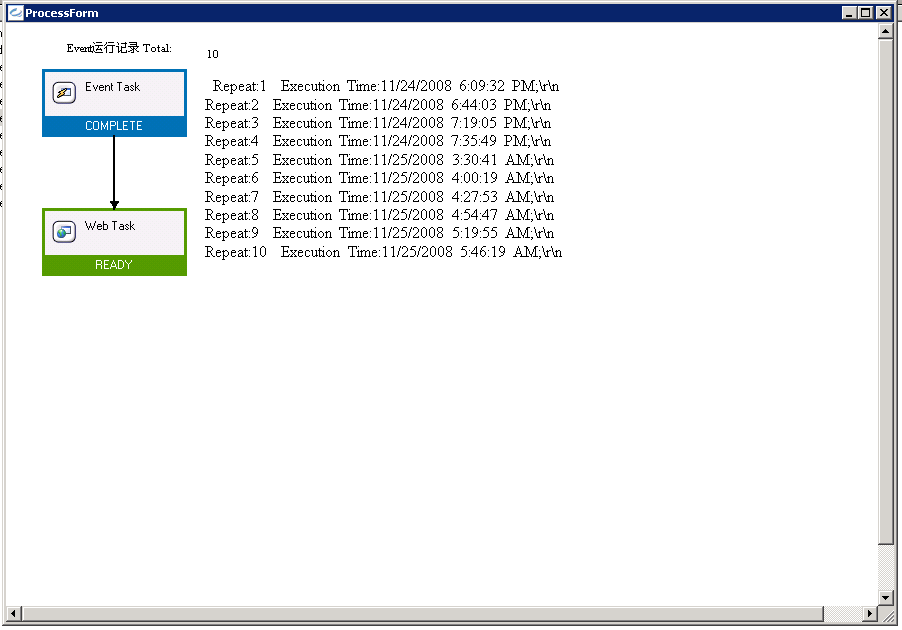
Task: Click the ProcessForm title bar app icon
Action: 16,13
